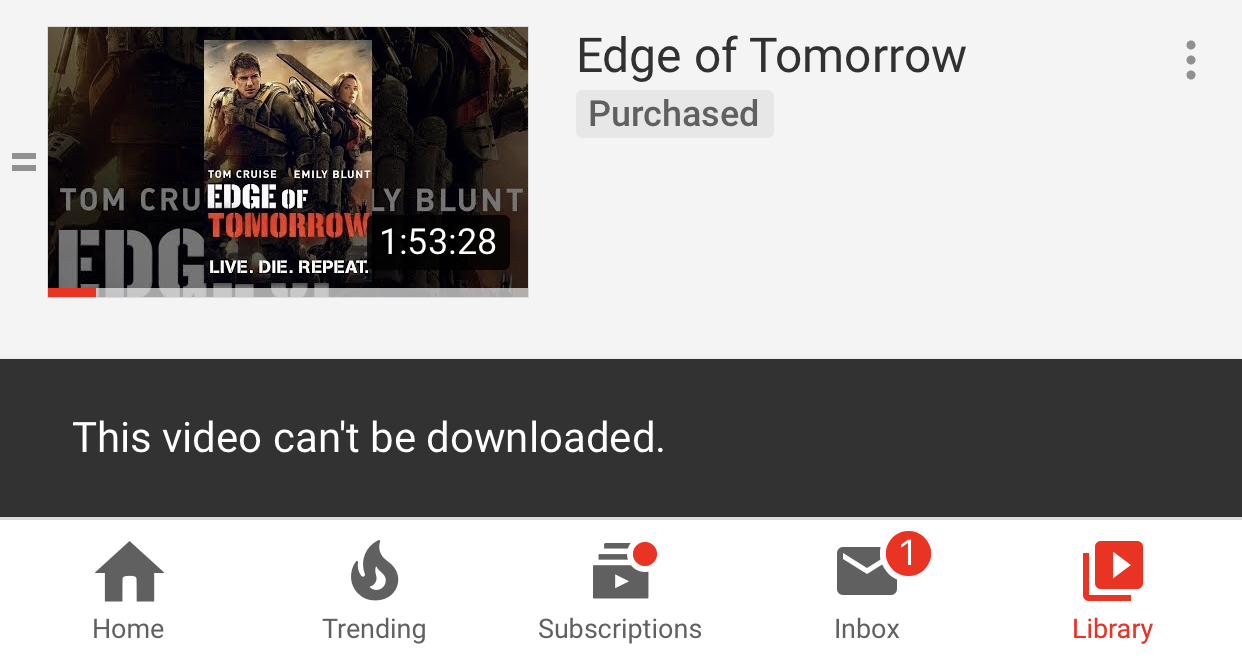Switch to the Trending tab label
The image size is (1242, 661).
(x=374, y=629)
